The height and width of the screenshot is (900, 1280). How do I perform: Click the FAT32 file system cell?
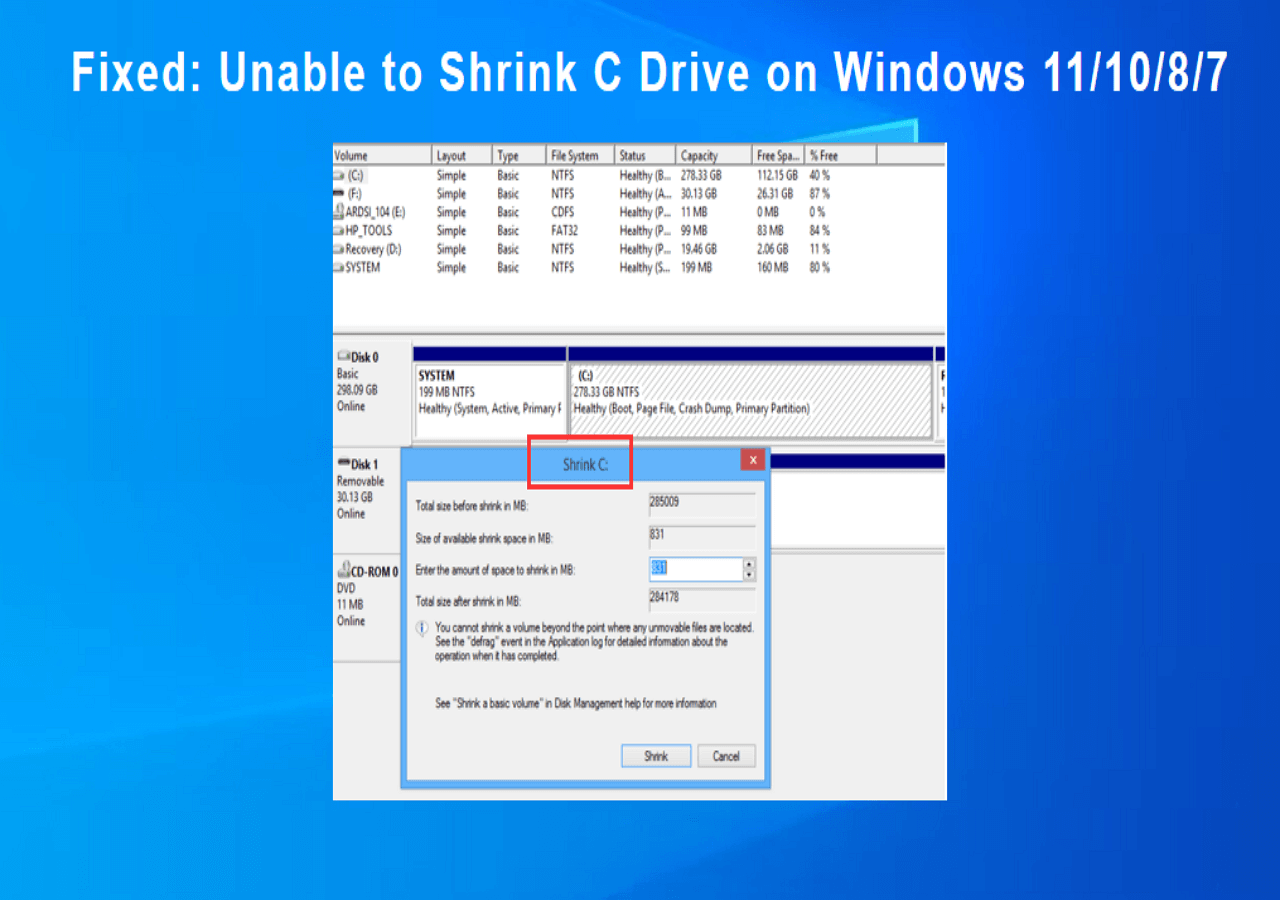[x=564, y=230]
